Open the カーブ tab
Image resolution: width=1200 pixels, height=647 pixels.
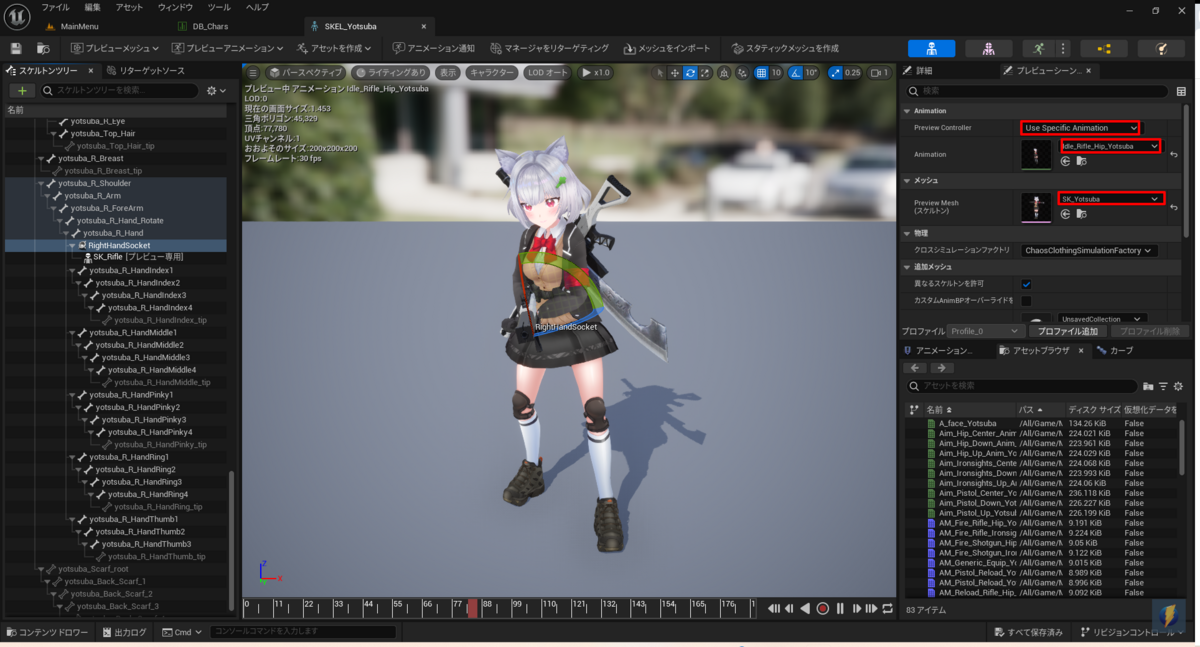1115,351
